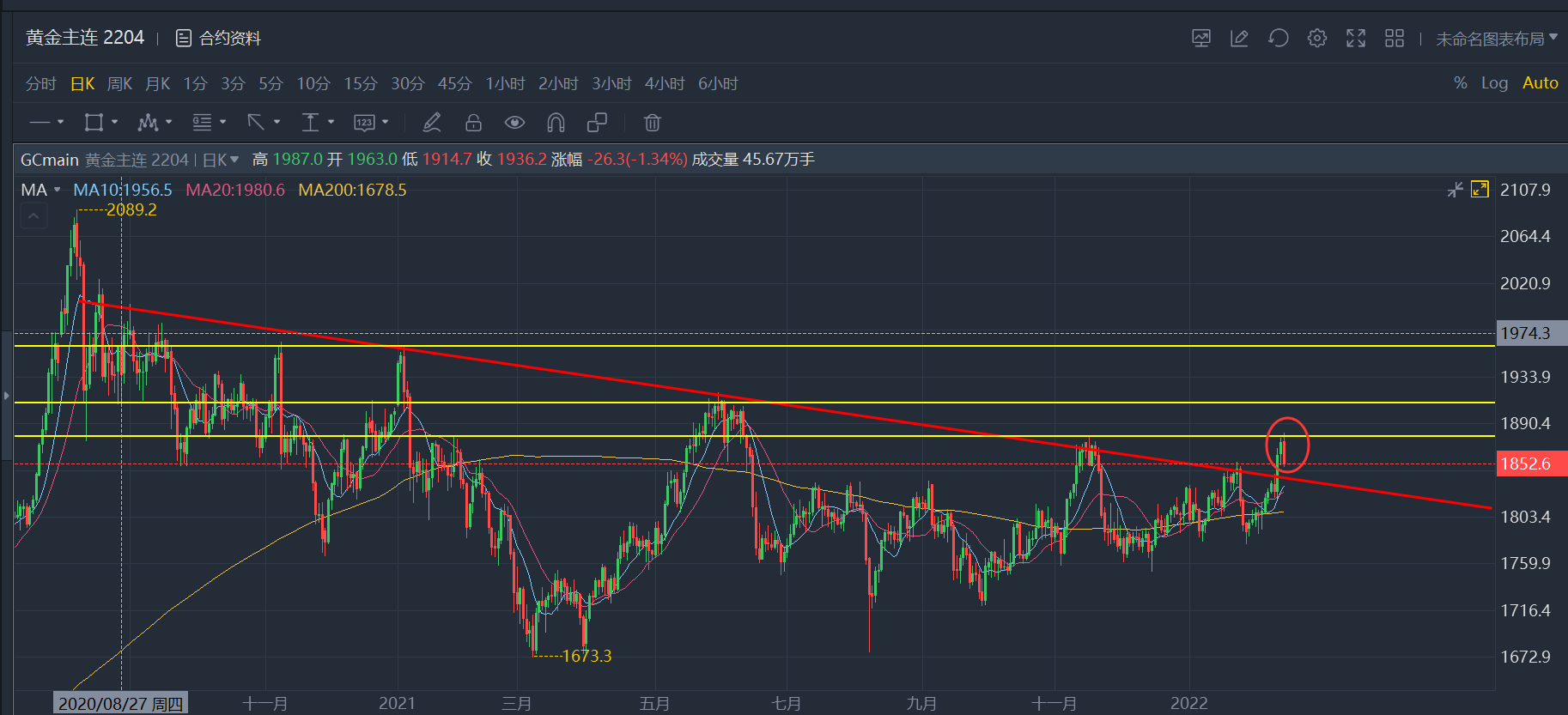This screenshot has width=1568, height=715.
Task: Toggle the magnet snap mode
Action: click(x=556, y=123)
